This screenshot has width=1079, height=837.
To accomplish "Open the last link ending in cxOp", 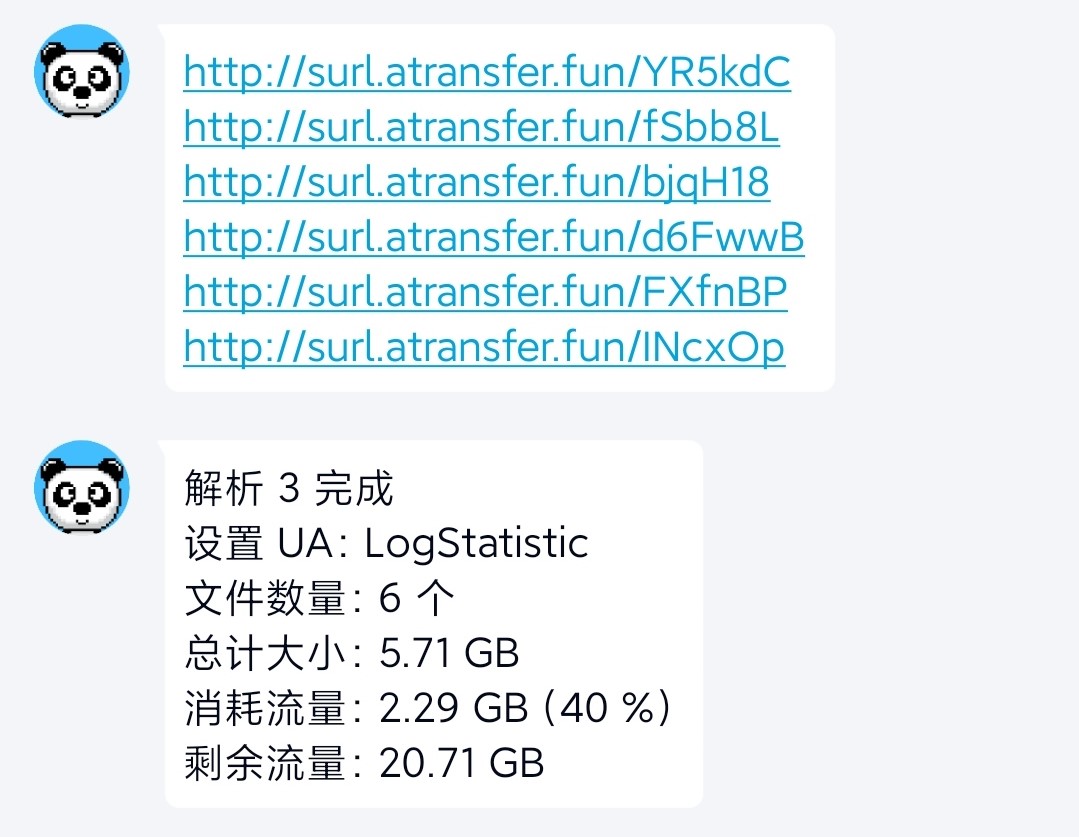I will pos(484,348).
